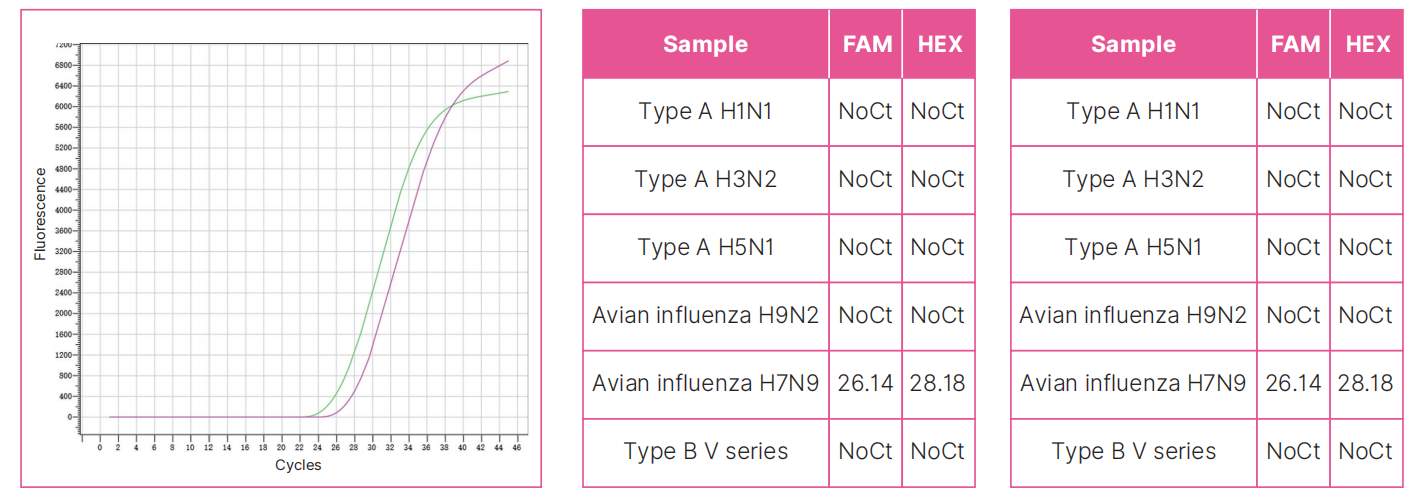Screen dimensions: 1424x504
Task: Select the Type A H1N1 row in the left table
Action: 705,111
